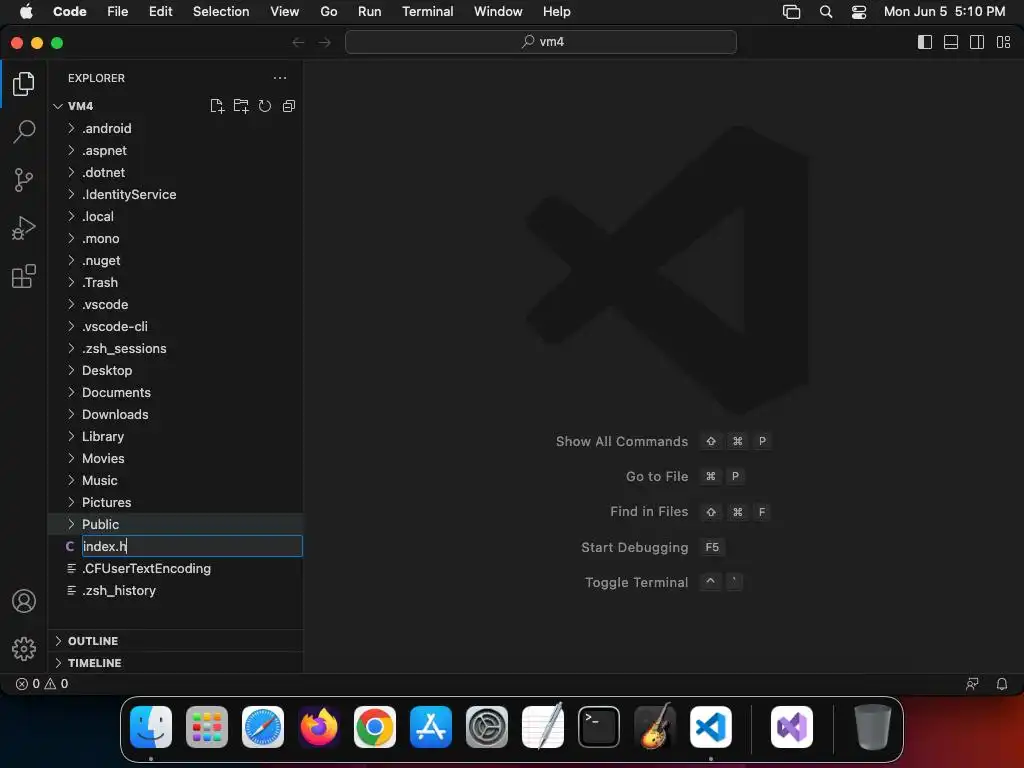Launch Google Chrome from the dock

tap(375, 727)
